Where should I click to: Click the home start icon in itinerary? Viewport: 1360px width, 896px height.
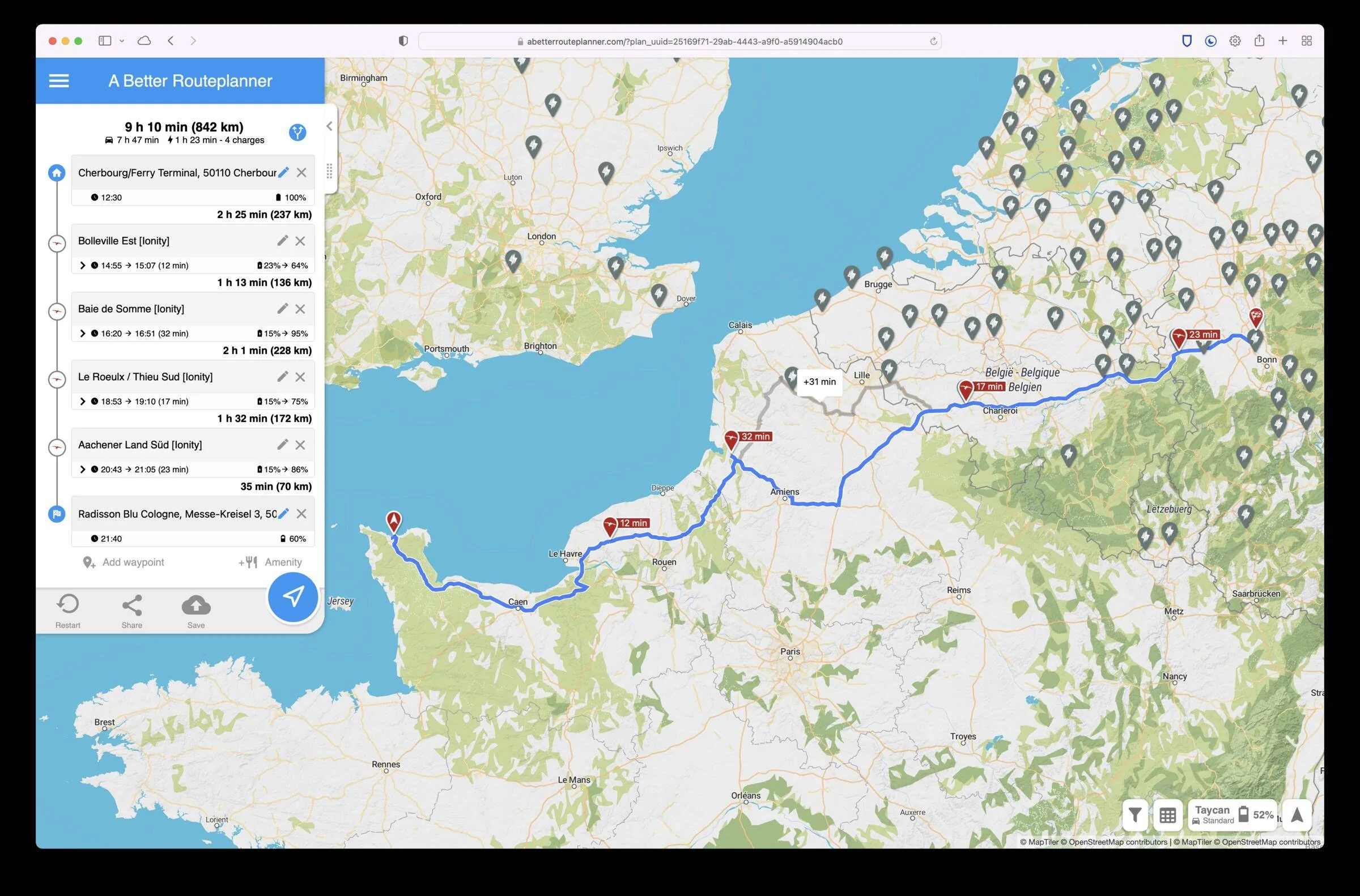click(x=57, y=173)
